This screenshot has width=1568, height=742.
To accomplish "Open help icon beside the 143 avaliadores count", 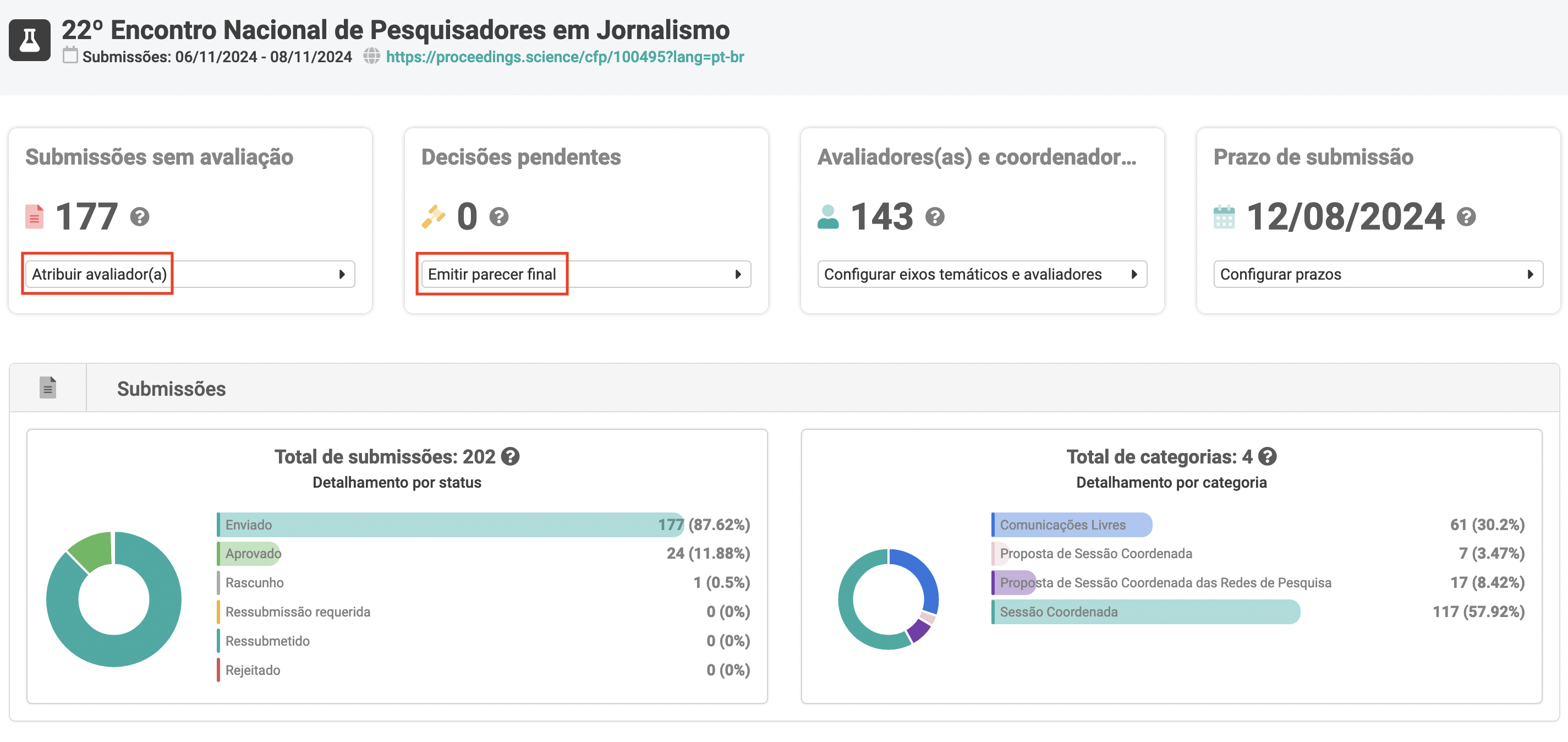I will [935, 217].
